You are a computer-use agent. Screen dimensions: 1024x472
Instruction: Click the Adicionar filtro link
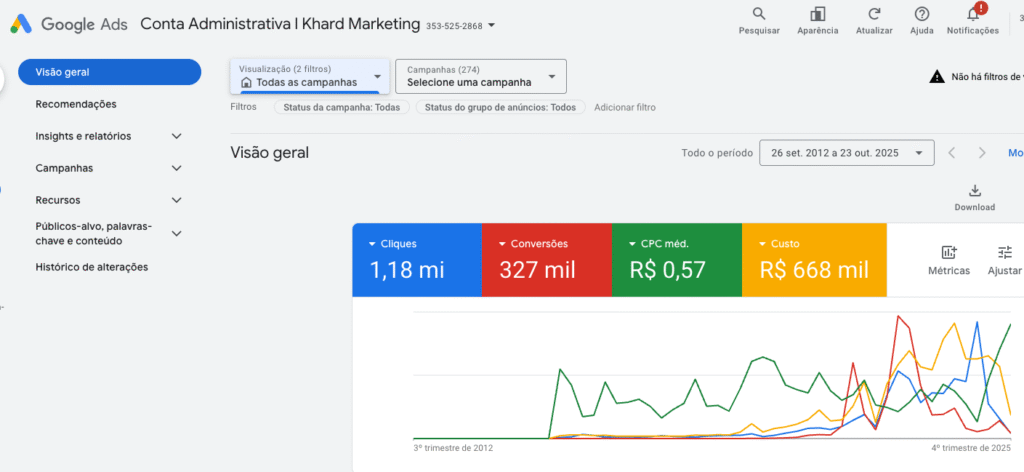(x=624, y=107)
